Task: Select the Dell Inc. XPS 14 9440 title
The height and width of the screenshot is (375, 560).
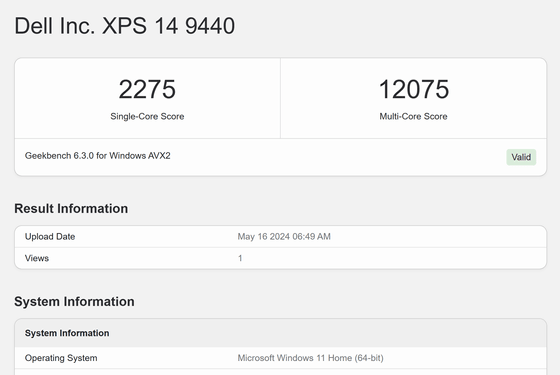Action: 125,26
